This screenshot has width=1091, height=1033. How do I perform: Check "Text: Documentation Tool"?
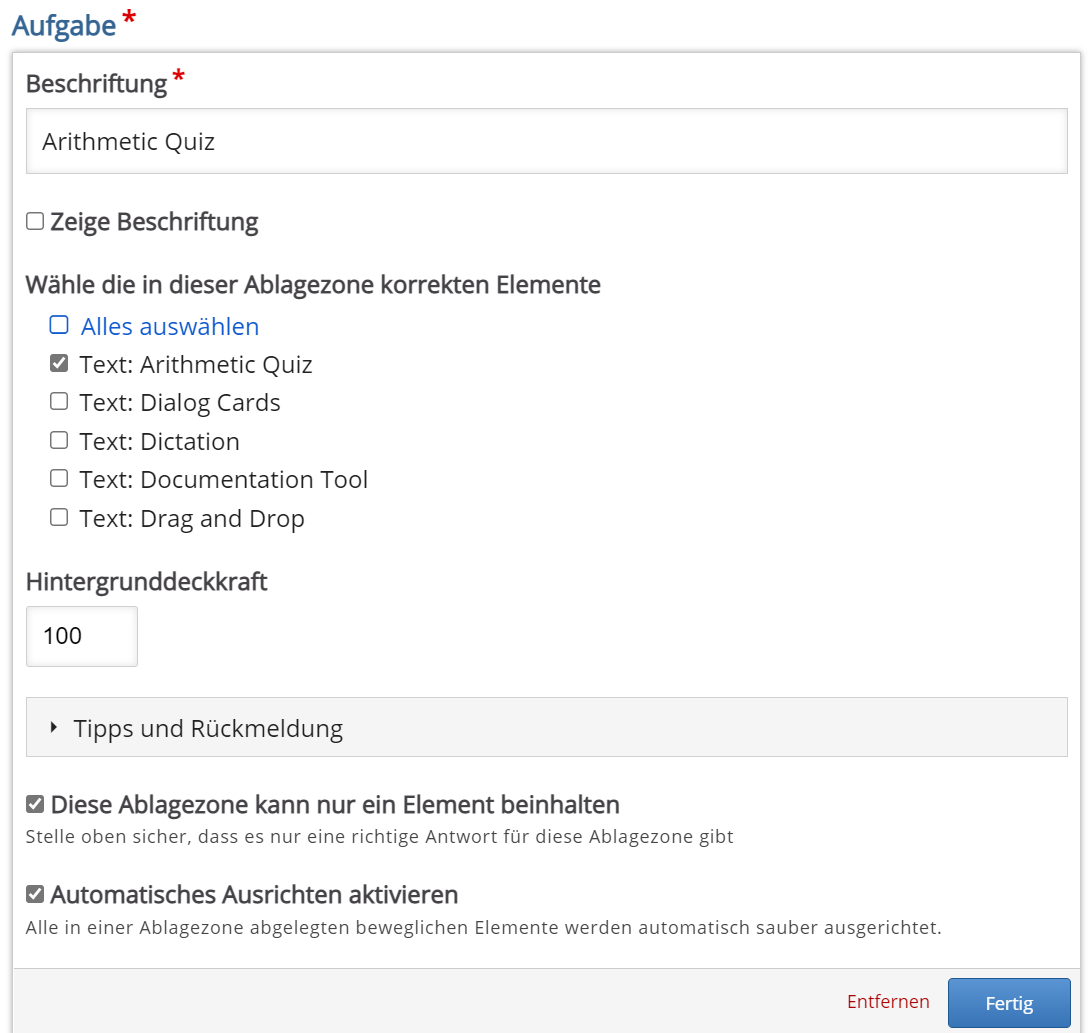pyautogui.click(x=58, y=478)
